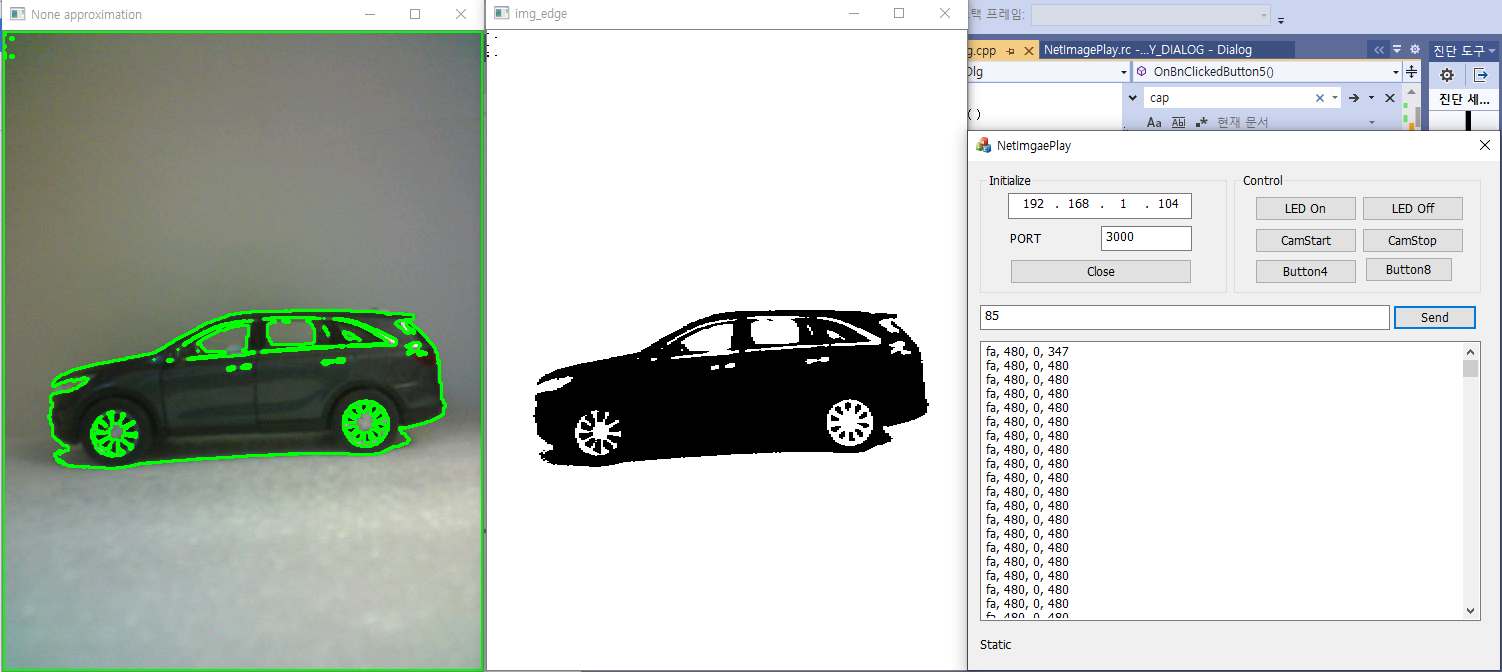Image resolution: width=1502 pixels, height=672 pixels.
Task: Find next match with the arrow icon
Action: coord(1354,98)
